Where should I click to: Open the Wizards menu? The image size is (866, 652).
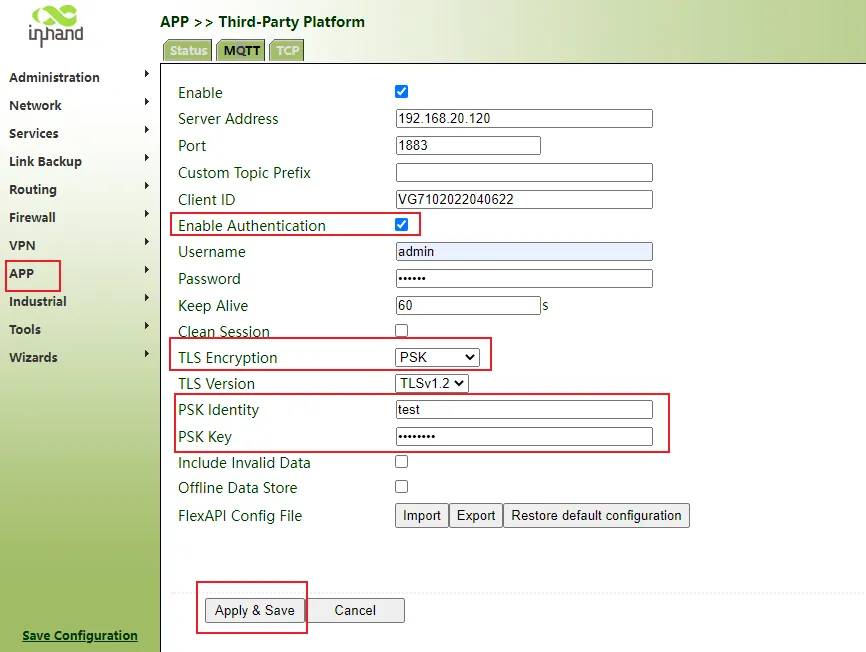click(x=33, y=358)
